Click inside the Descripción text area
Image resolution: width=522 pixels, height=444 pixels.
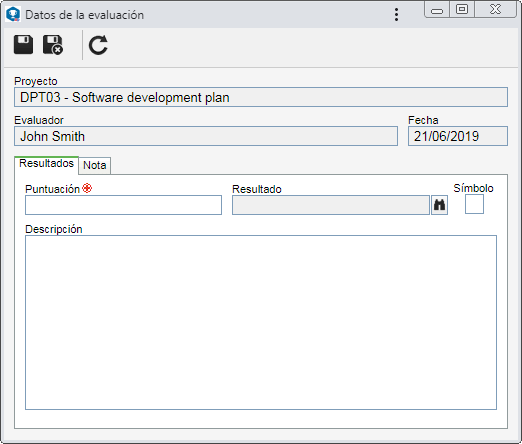(261, 322)
